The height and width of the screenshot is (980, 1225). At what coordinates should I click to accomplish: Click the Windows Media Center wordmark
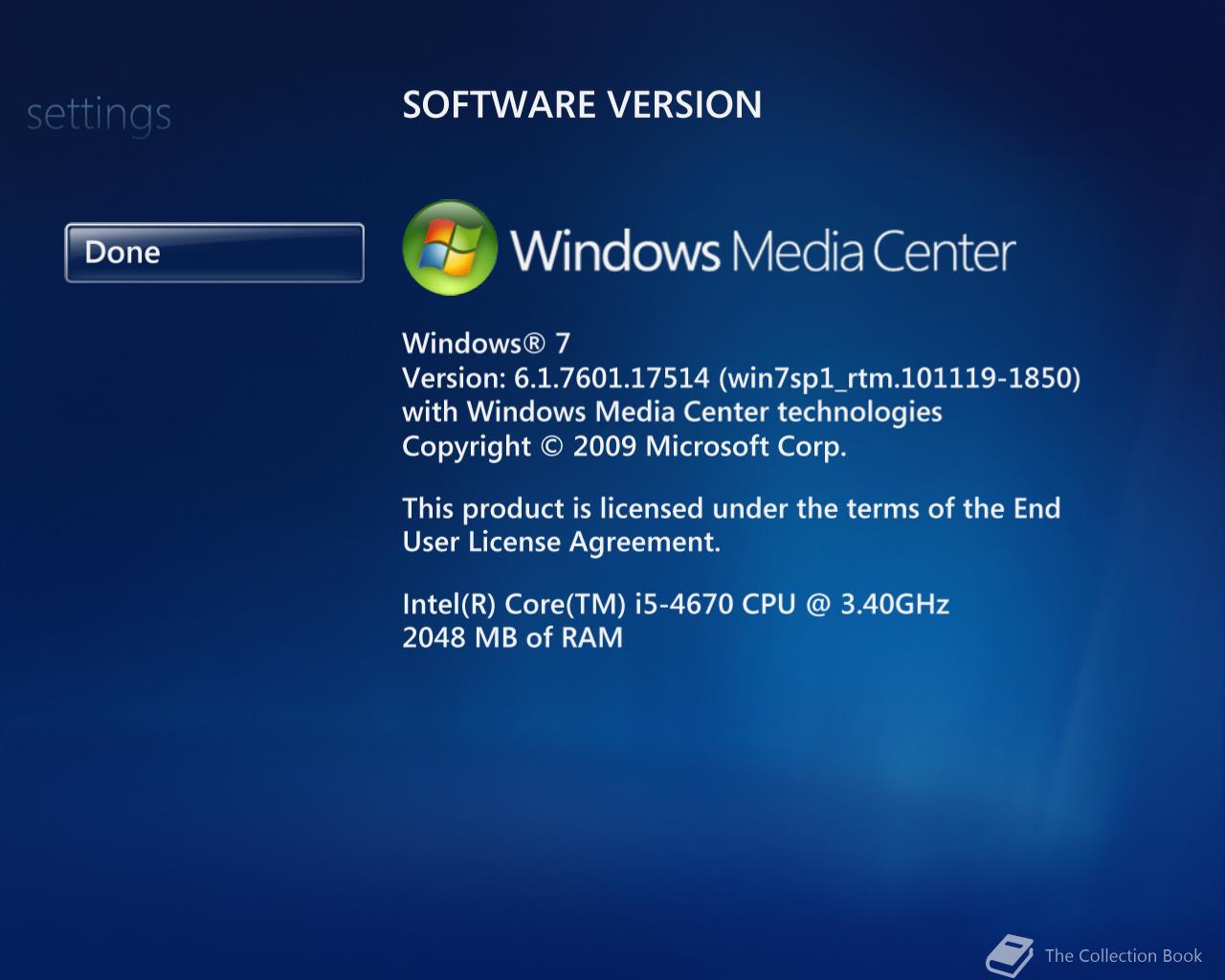tap(763, 251)
